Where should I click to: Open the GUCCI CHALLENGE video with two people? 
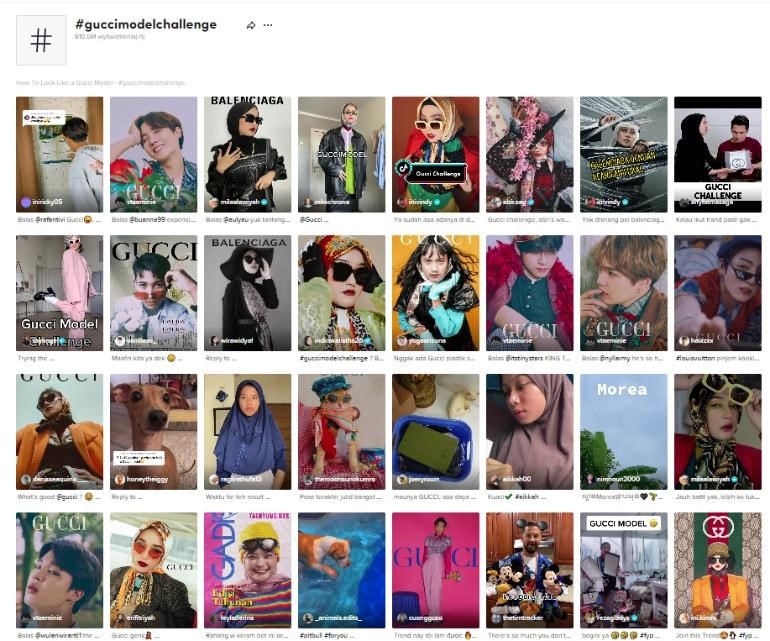click(717, 154)
